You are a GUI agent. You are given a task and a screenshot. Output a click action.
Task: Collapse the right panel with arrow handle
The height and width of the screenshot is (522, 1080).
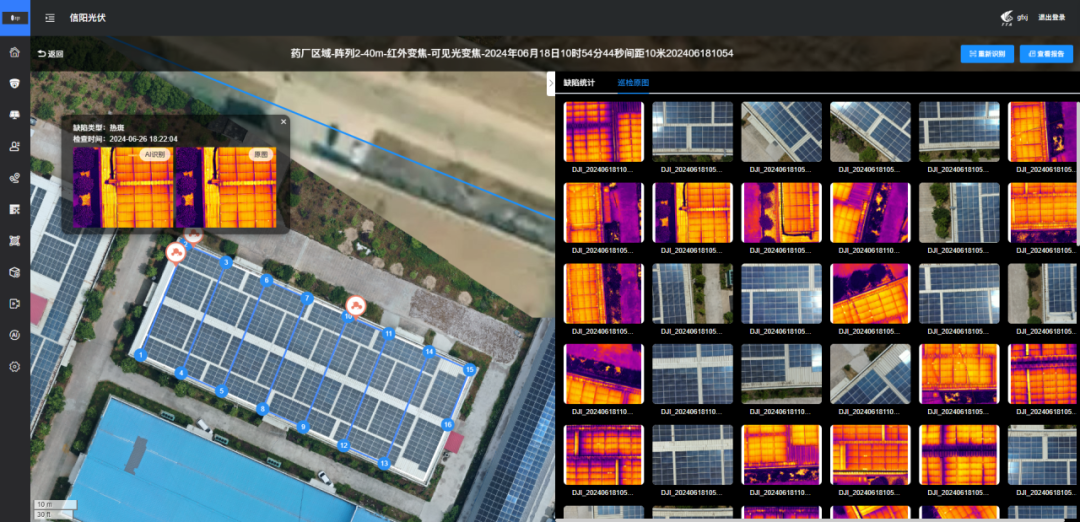551,84
